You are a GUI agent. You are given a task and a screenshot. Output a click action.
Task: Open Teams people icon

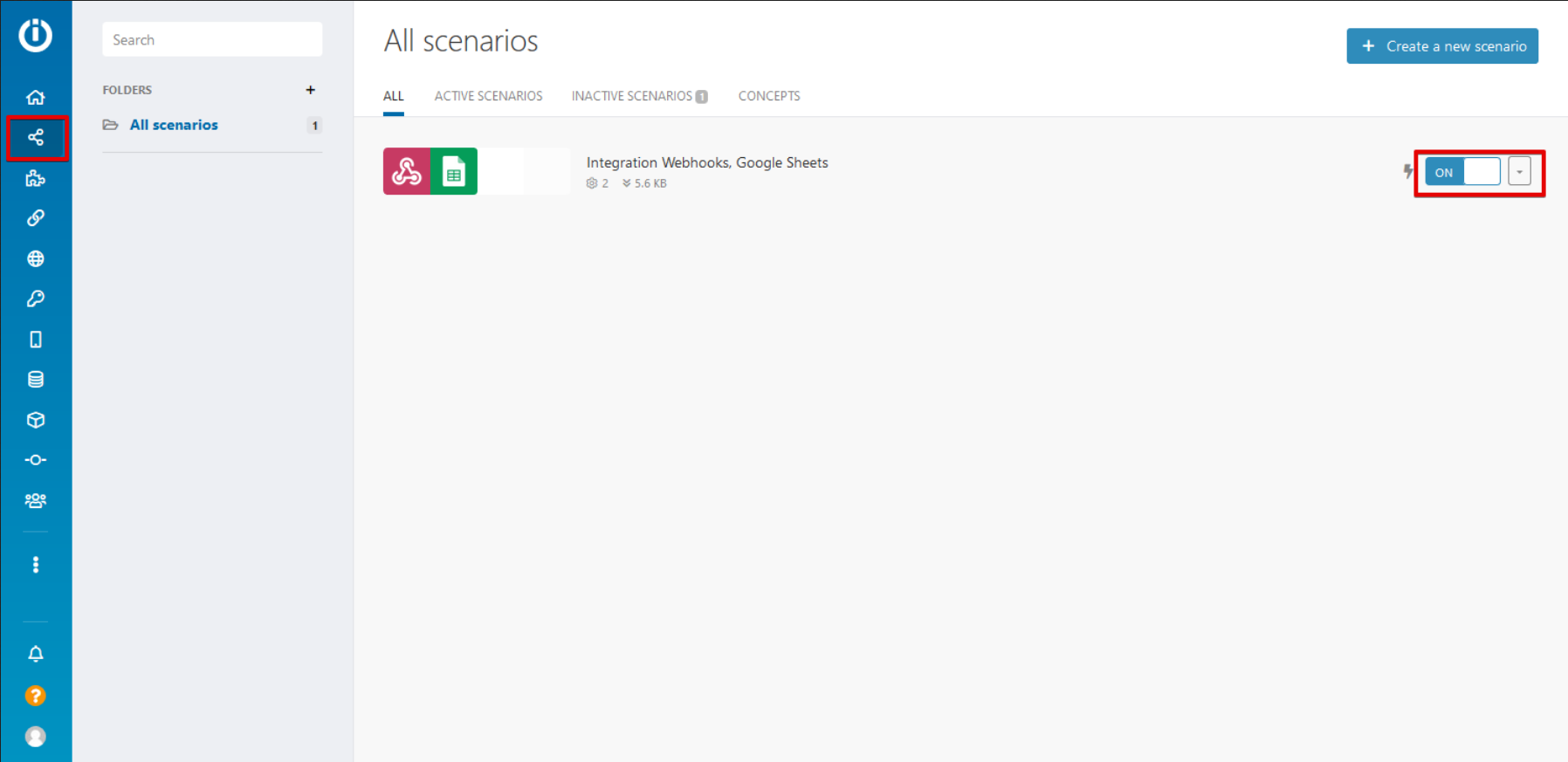click(36, 501)
